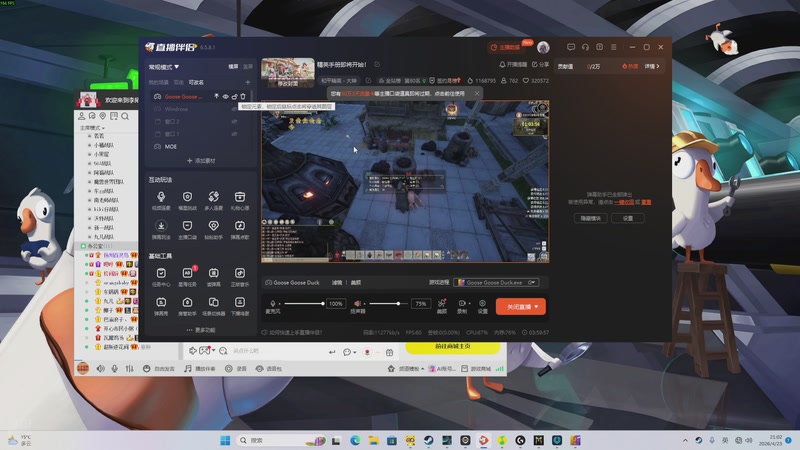Toggle visibility of the 窗口 1 source
This screenshot has width=800, height=450.
click(234, 134)
